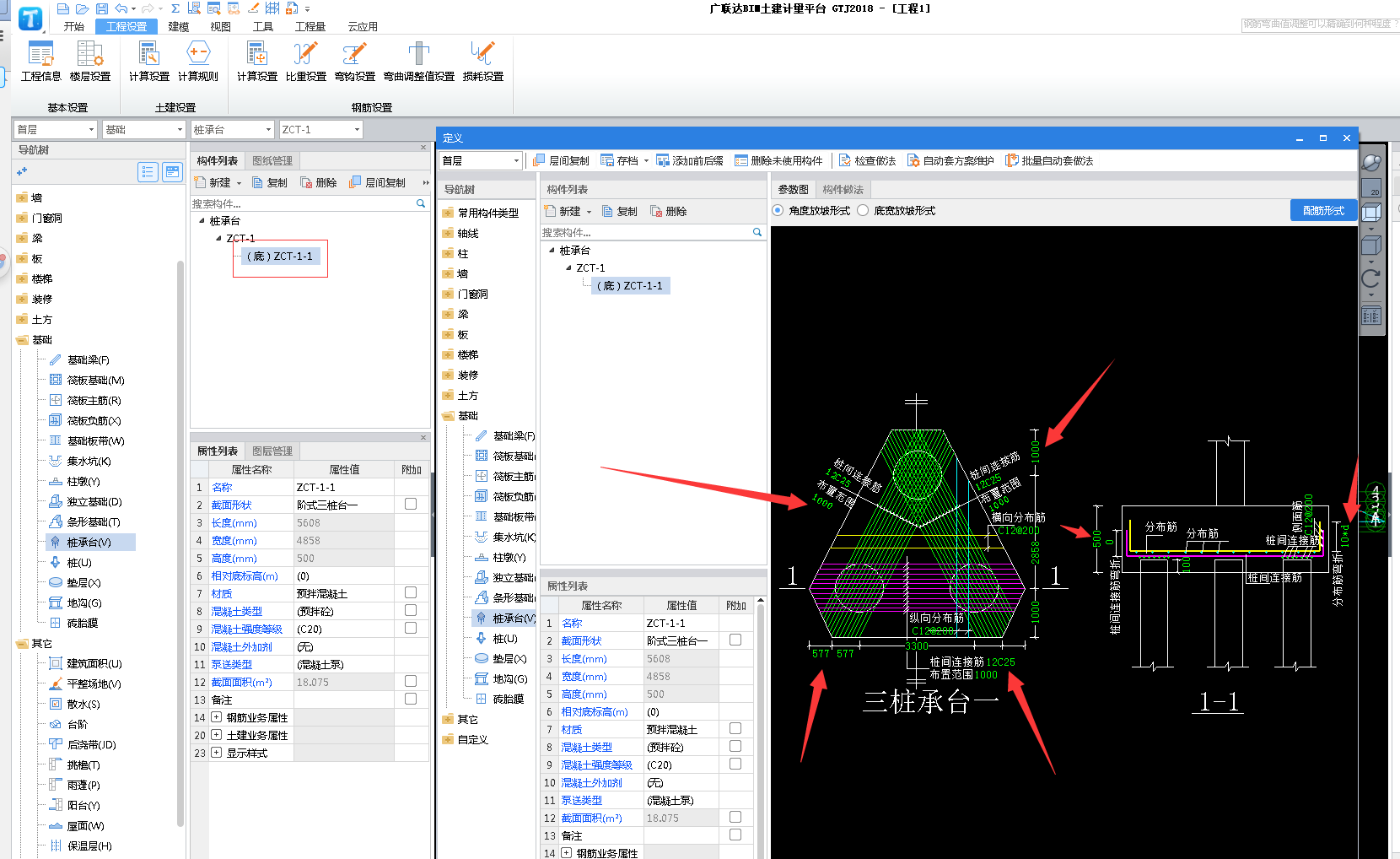The height and width of the screenshot is (859, 1400).
Task: Tick 附加 checkbox for 材质 in main panel
Action: (x=411, y=592)
